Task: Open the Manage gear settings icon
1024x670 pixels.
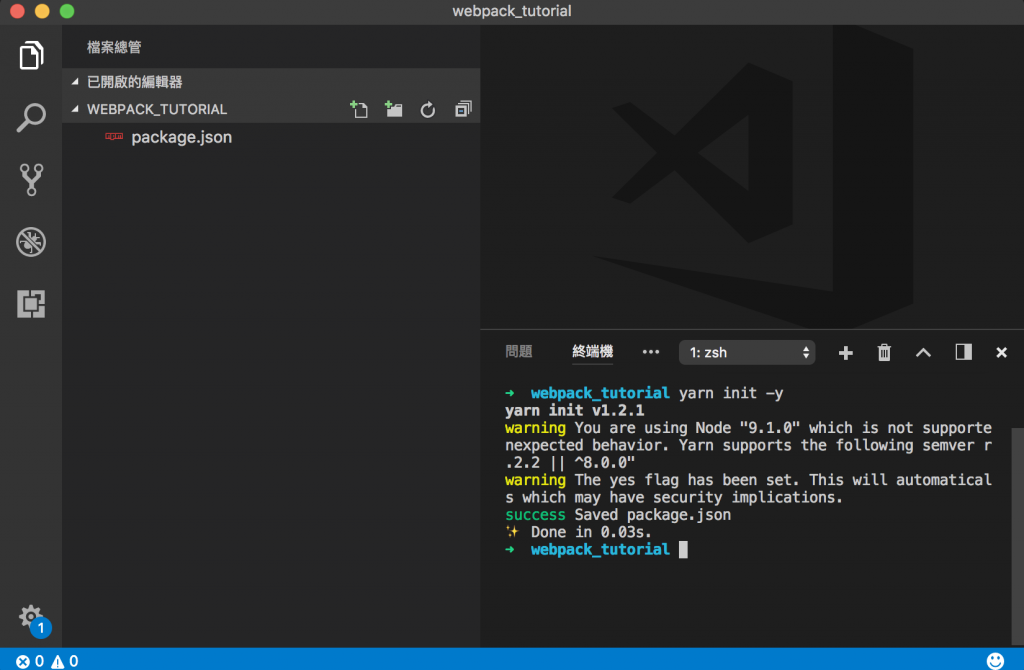Action: coord(31,616)
